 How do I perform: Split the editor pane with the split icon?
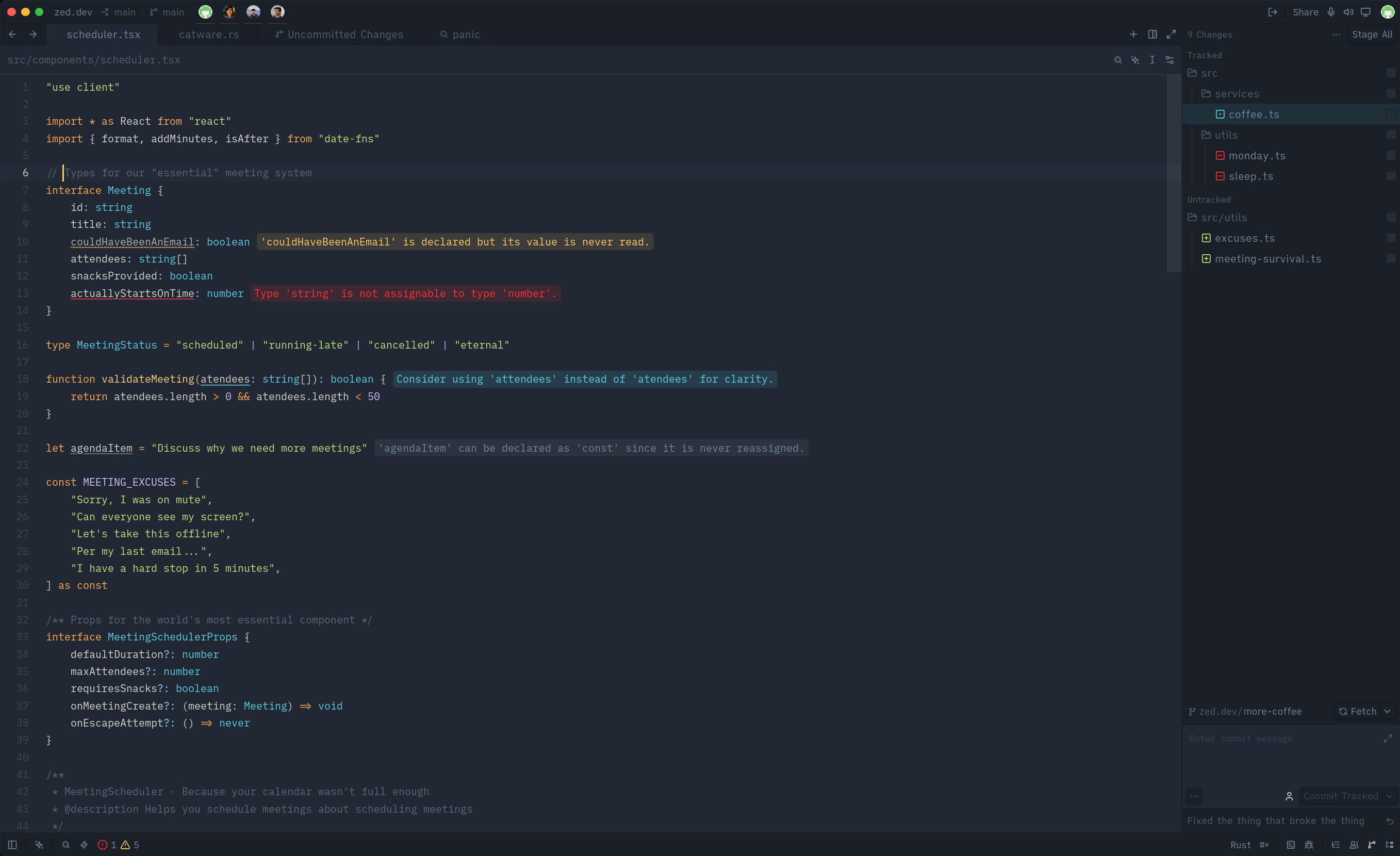tap(1152, 35)
